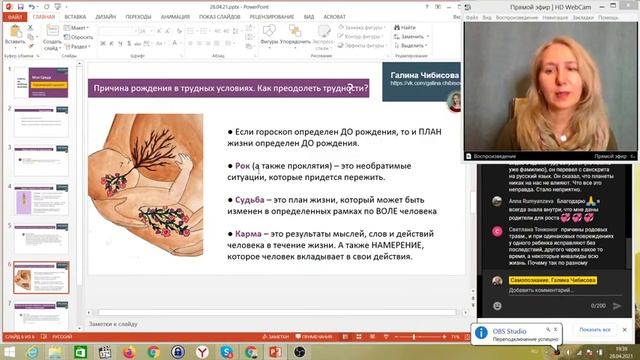Open the Заменить dropdown
This screenshot has height=360, width=640.
pyautogui.click(x=411, y=36)
